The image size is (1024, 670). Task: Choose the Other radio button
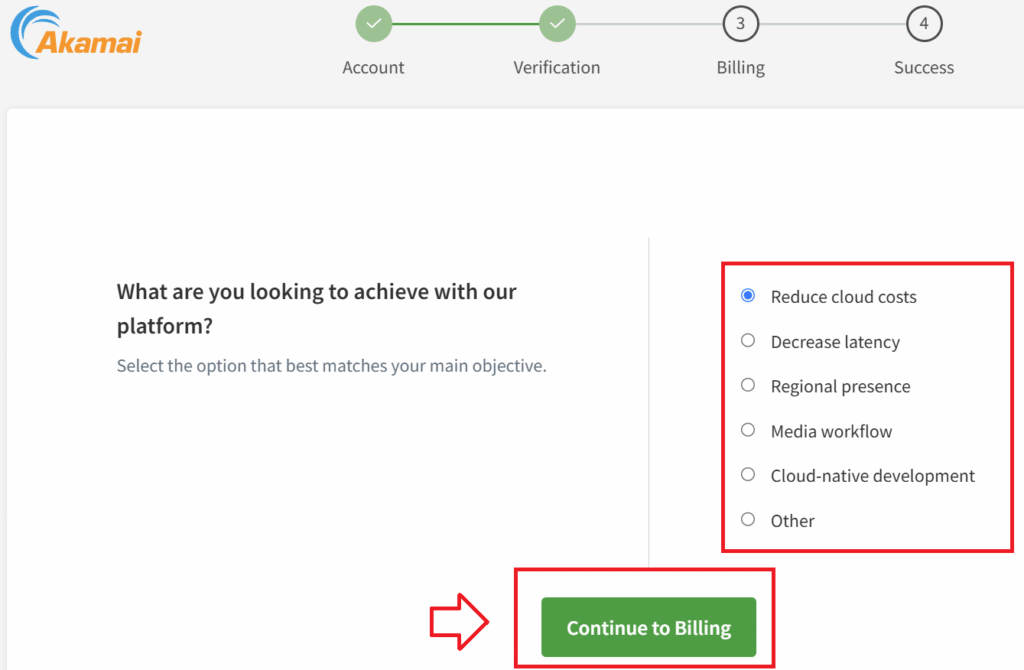click(748, 520)
